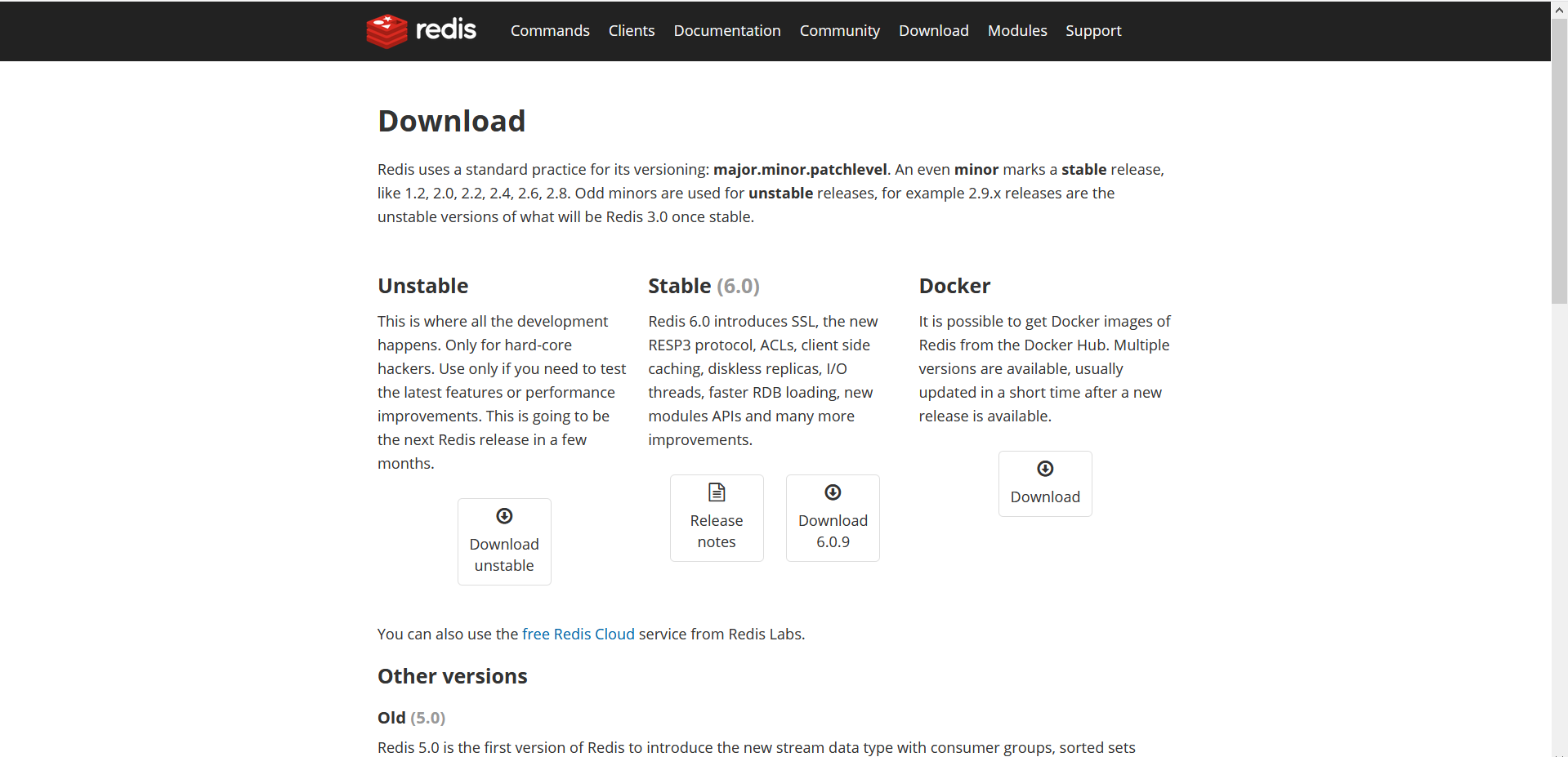Screen dimensions: 1568x757
Task: Click the Download 6.0.9 button text
Action: point(833,531)
